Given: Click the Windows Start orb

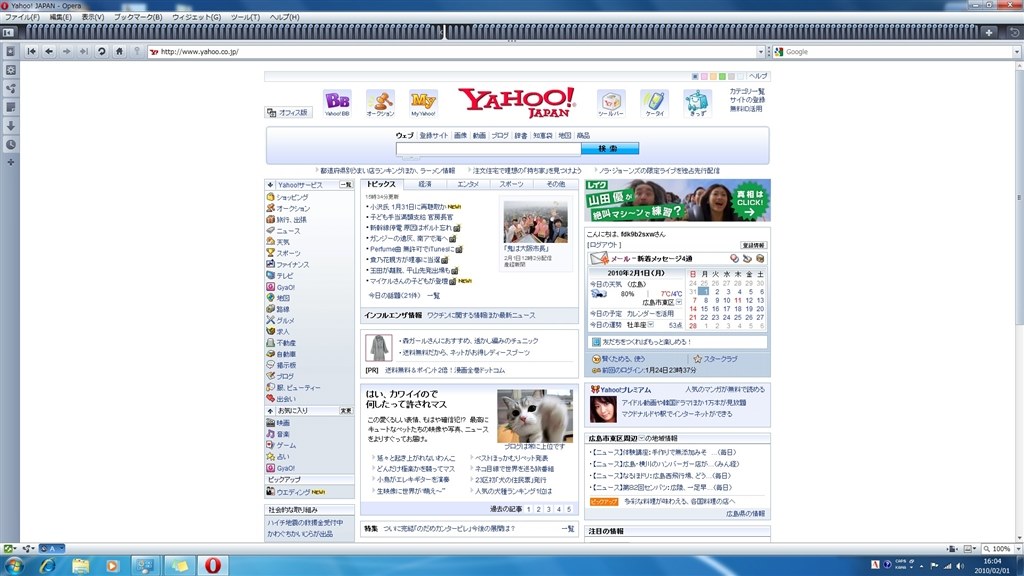Looking at the screenshot, I should 14,565.
